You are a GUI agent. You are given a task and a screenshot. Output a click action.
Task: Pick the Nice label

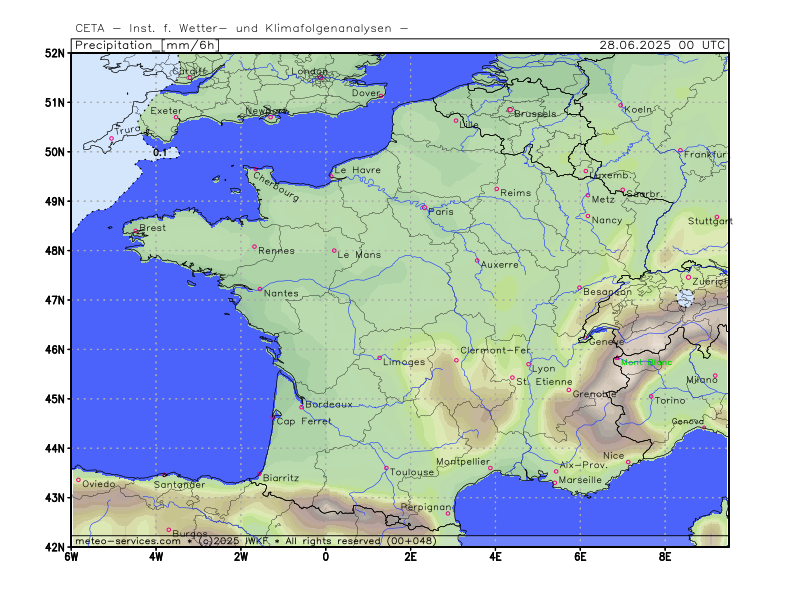614,456
